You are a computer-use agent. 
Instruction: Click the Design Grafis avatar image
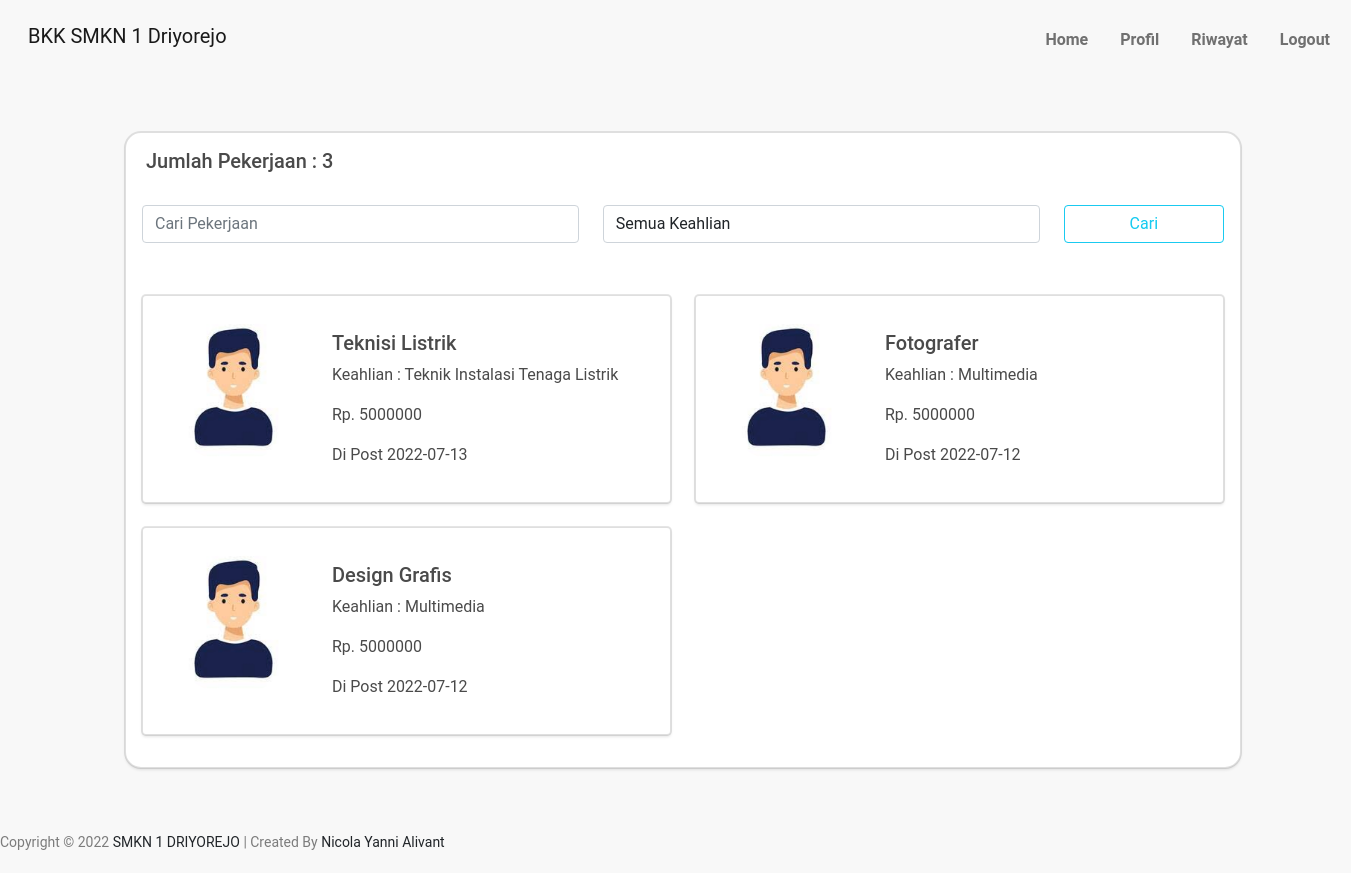pyautogui.click(x=233, y=619)
